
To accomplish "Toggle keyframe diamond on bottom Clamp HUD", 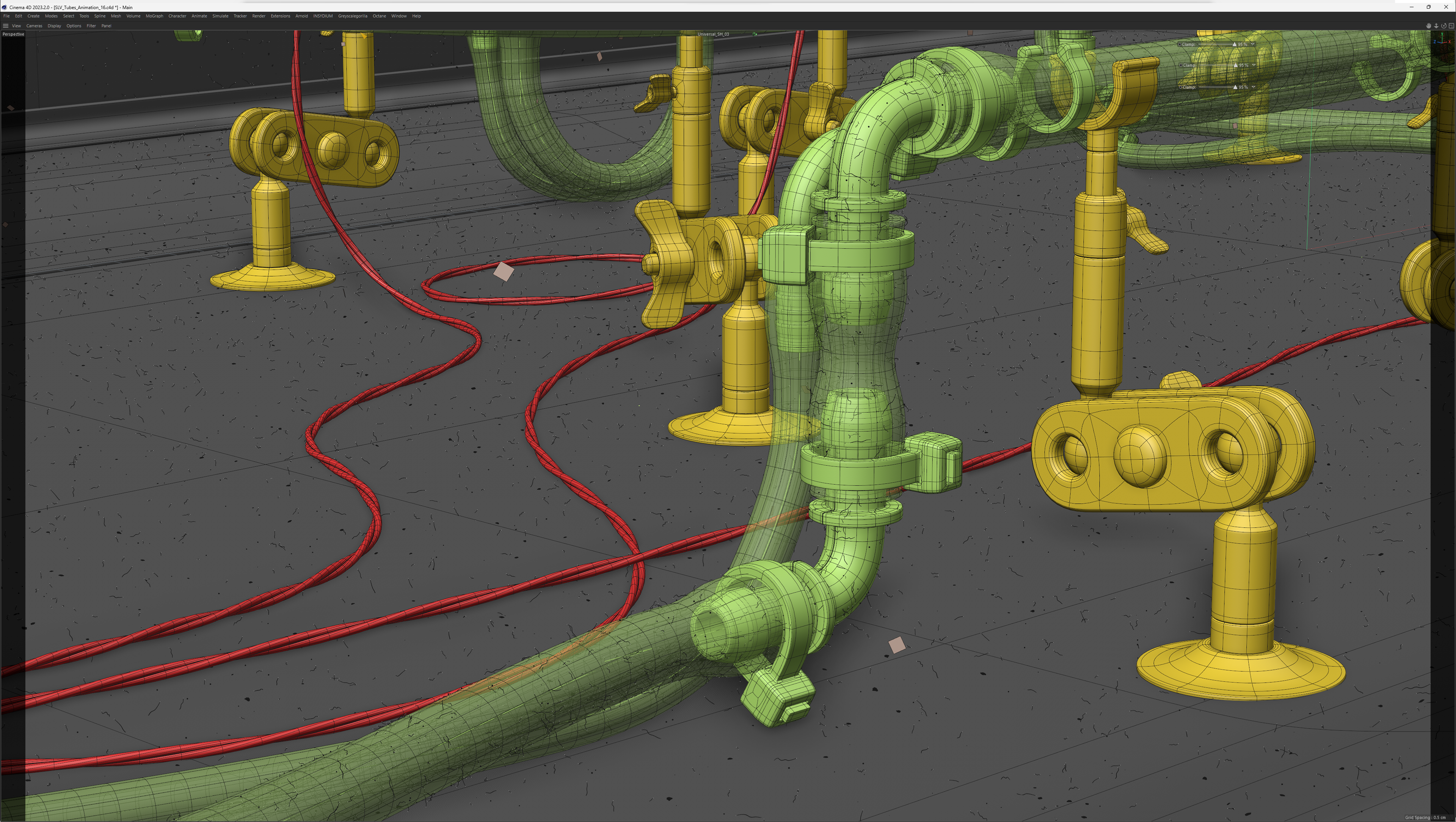I will pyautogui.click(x=1180, y=87).
